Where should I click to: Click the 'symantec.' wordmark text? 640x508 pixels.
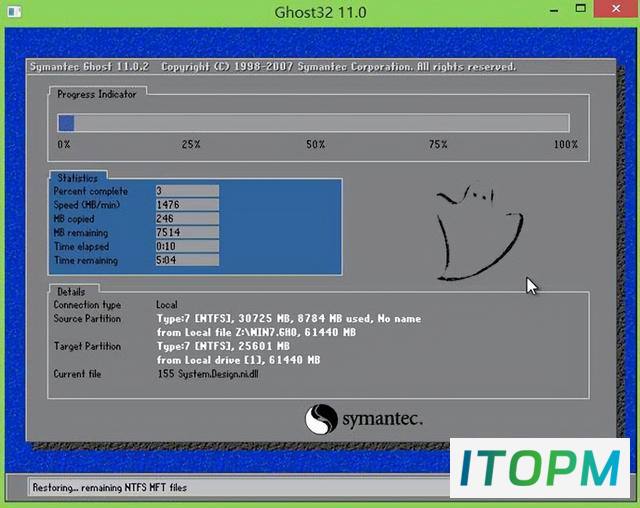click(382, 419)
